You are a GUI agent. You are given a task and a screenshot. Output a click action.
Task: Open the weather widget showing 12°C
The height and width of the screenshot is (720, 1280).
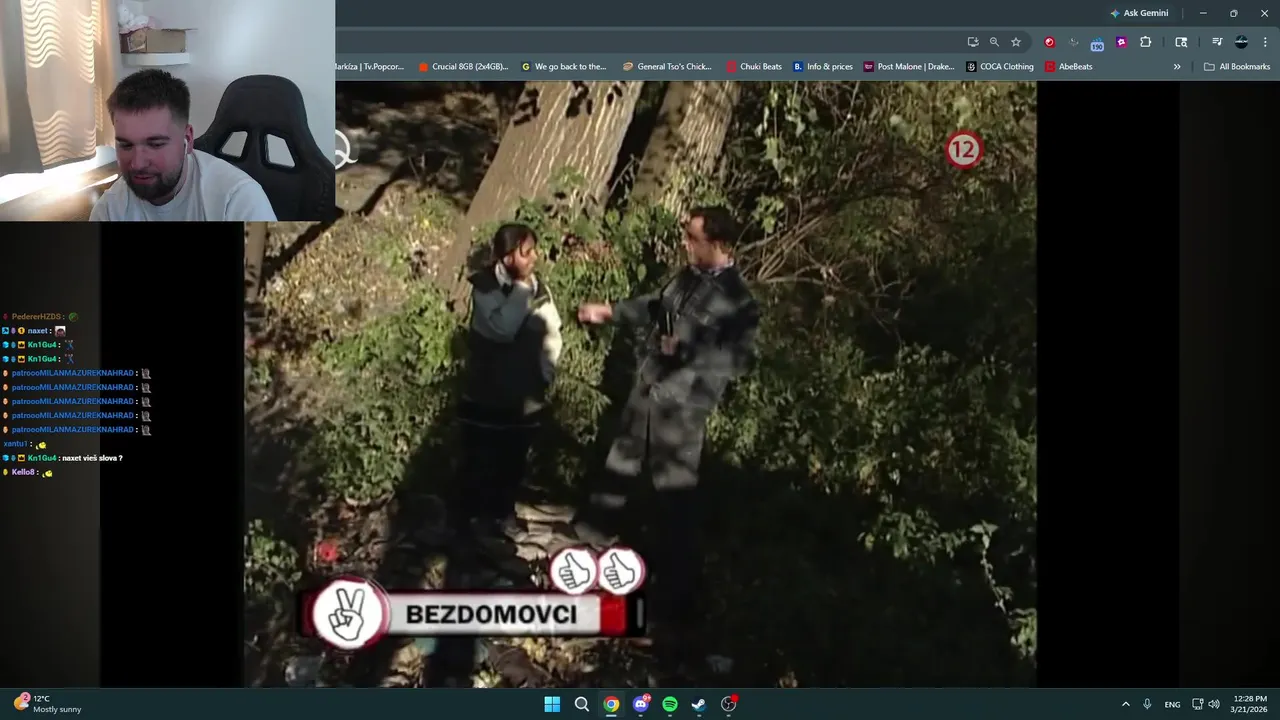click(47, 704)
